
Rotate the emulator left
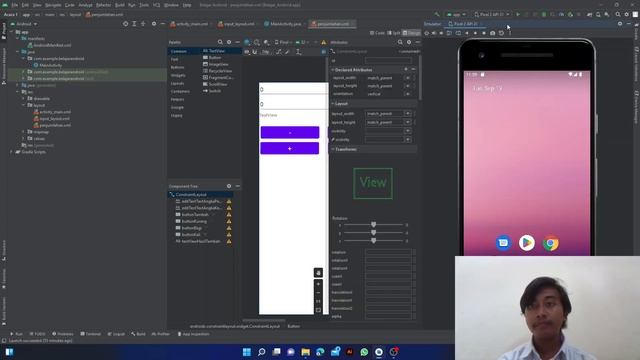click(x=450, y=33)
